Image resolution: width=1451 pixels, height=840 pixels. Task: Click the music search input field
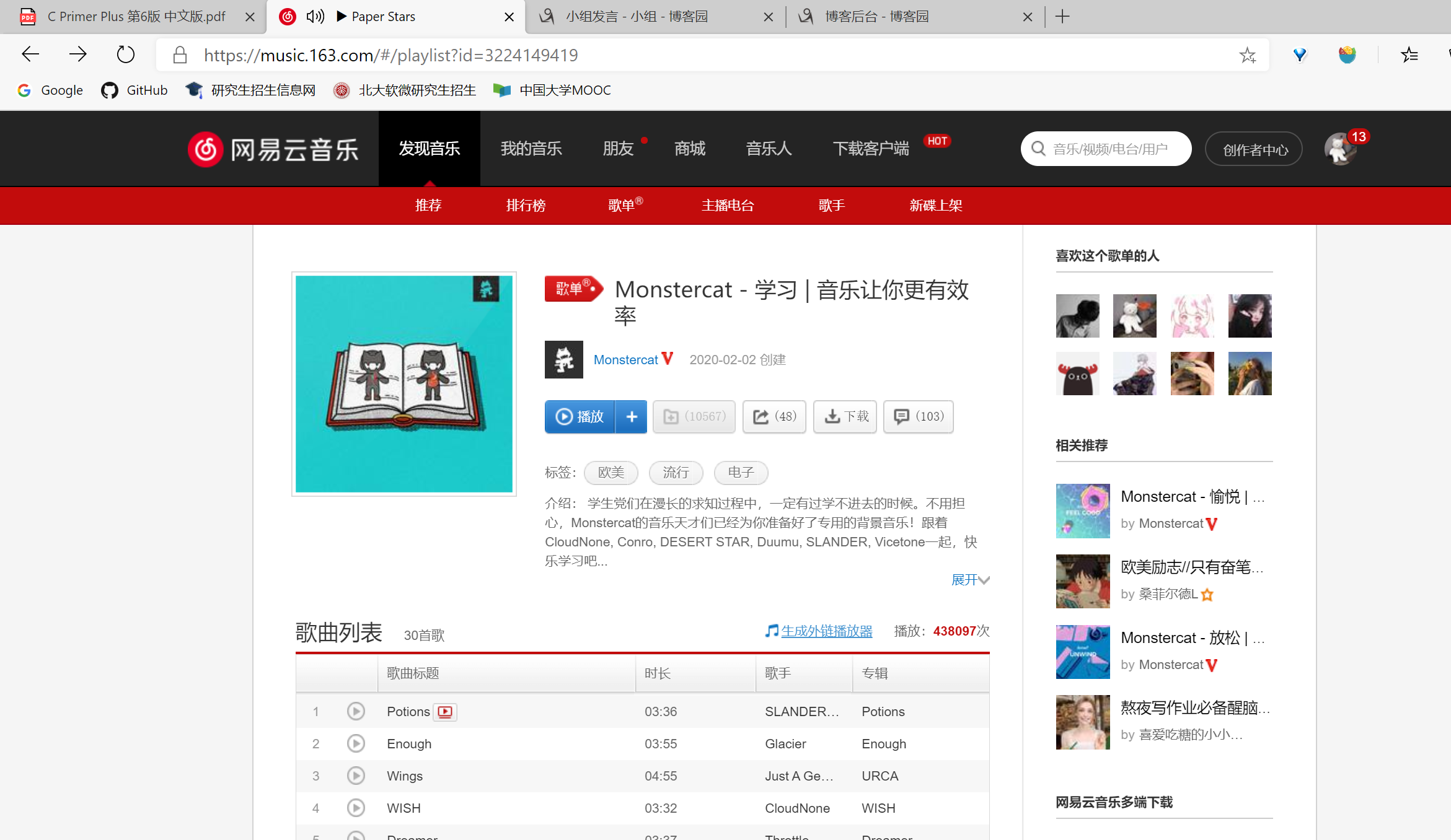point(1113,149)
